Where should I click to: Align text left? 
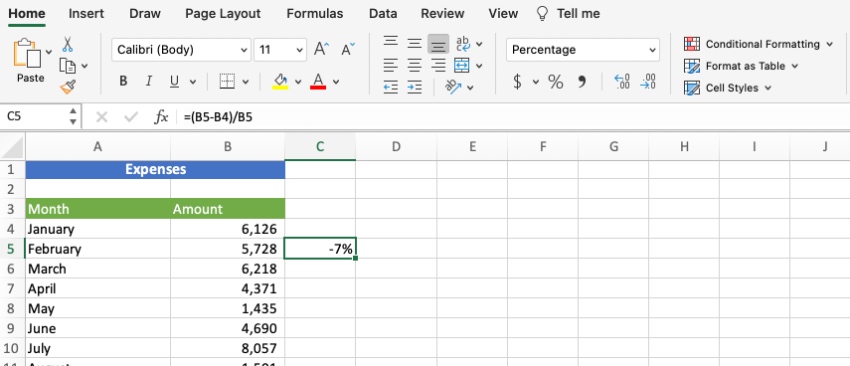pyautogui.click(x=391, y=66)
